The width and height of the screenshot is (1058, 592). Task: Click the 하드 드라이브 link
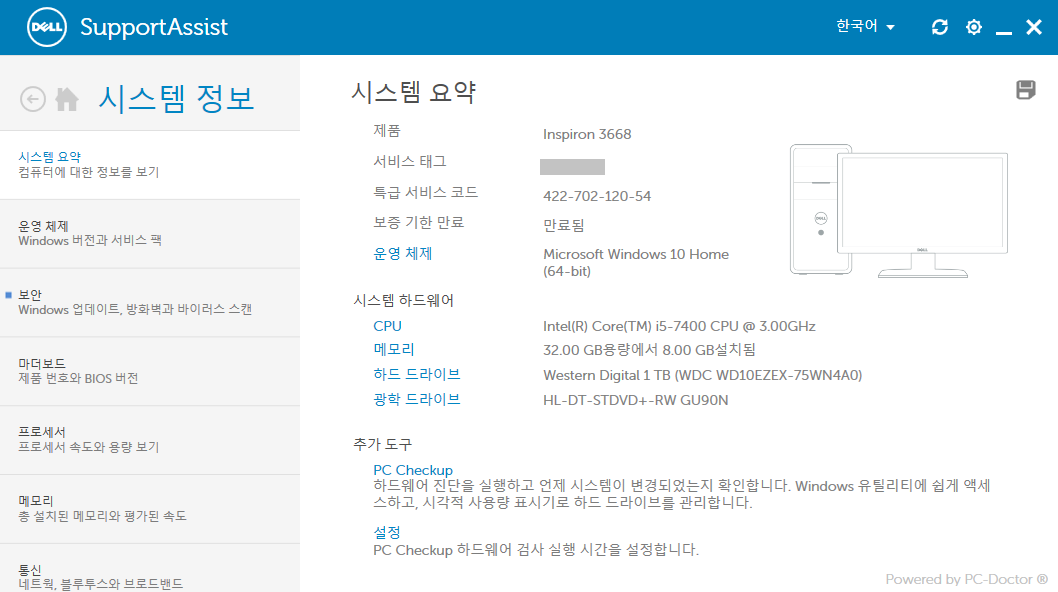click(417, 375)
